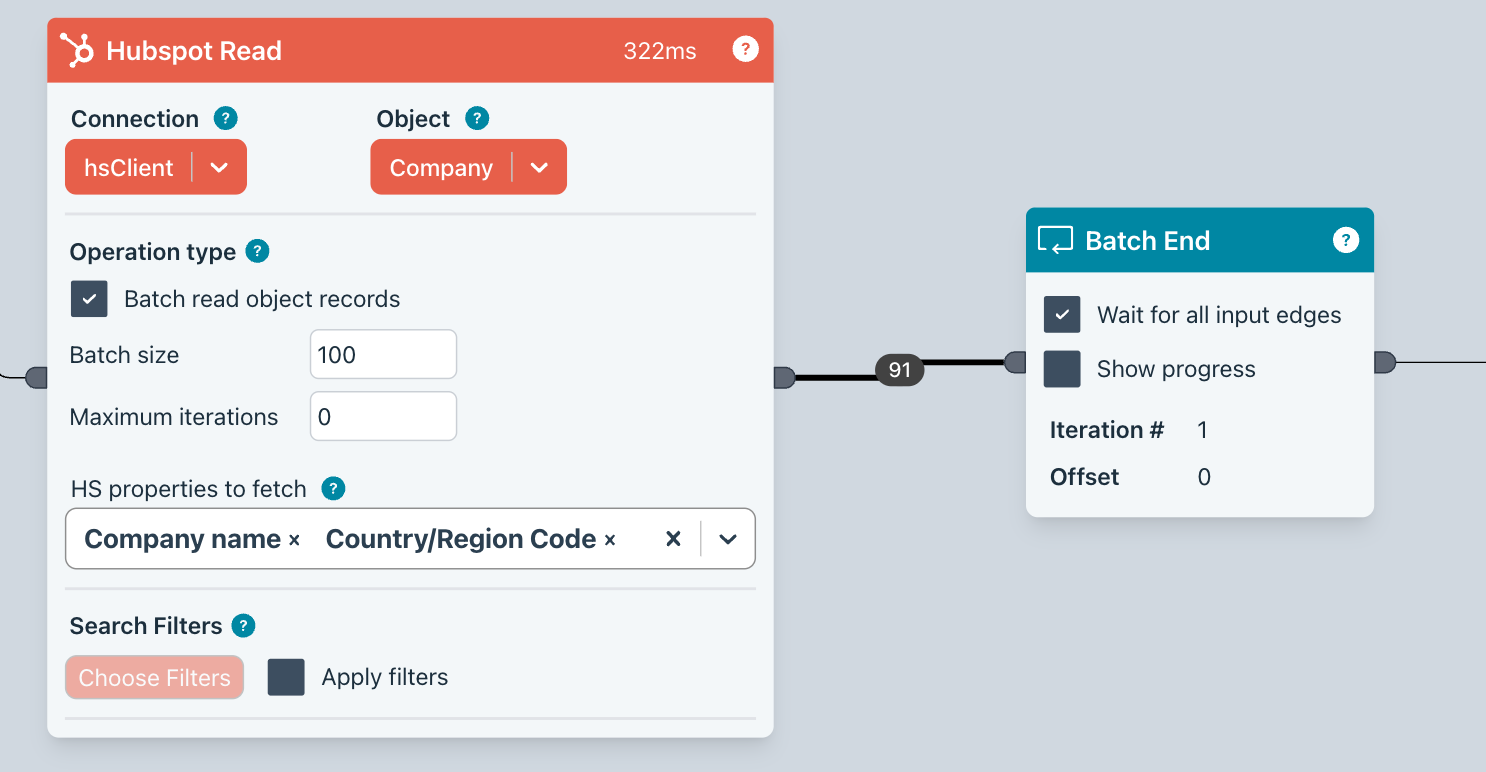This screenshot has width=1486, height=772.
Task: Click the Company name property tag text
Action: click(x=182, y=539)
